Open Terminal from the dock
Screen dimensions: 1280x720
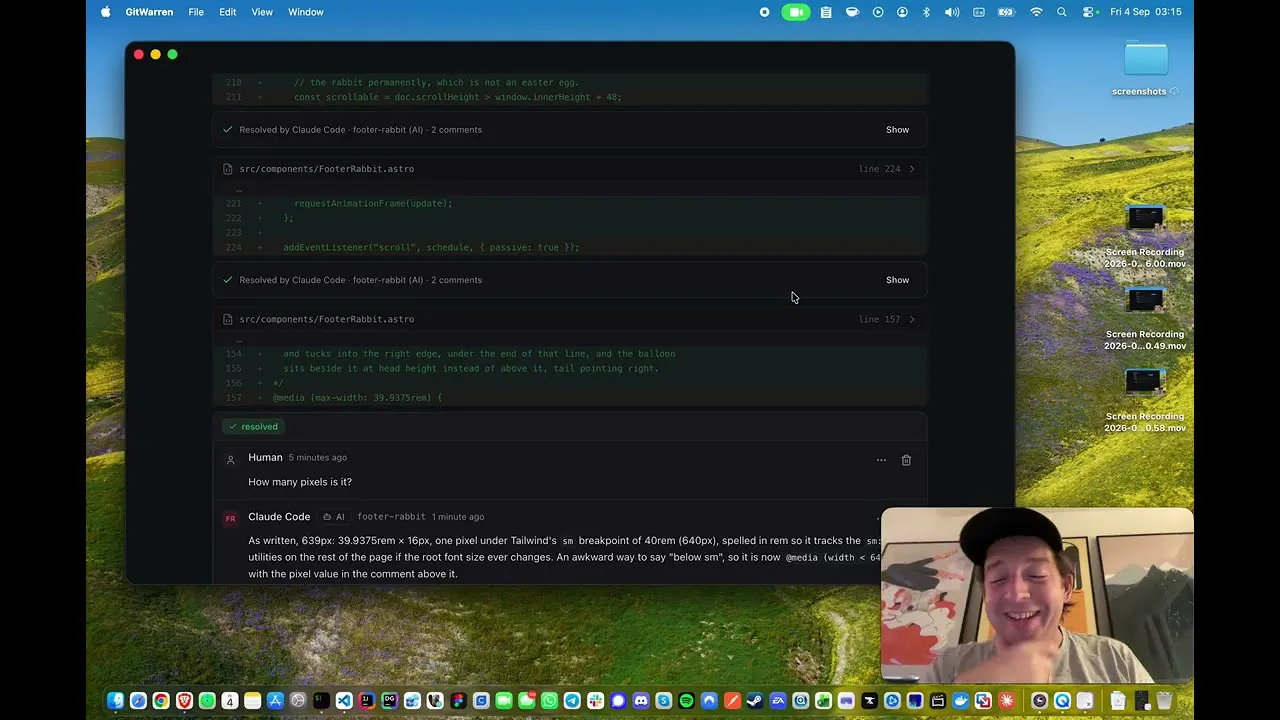coord(321,701)
